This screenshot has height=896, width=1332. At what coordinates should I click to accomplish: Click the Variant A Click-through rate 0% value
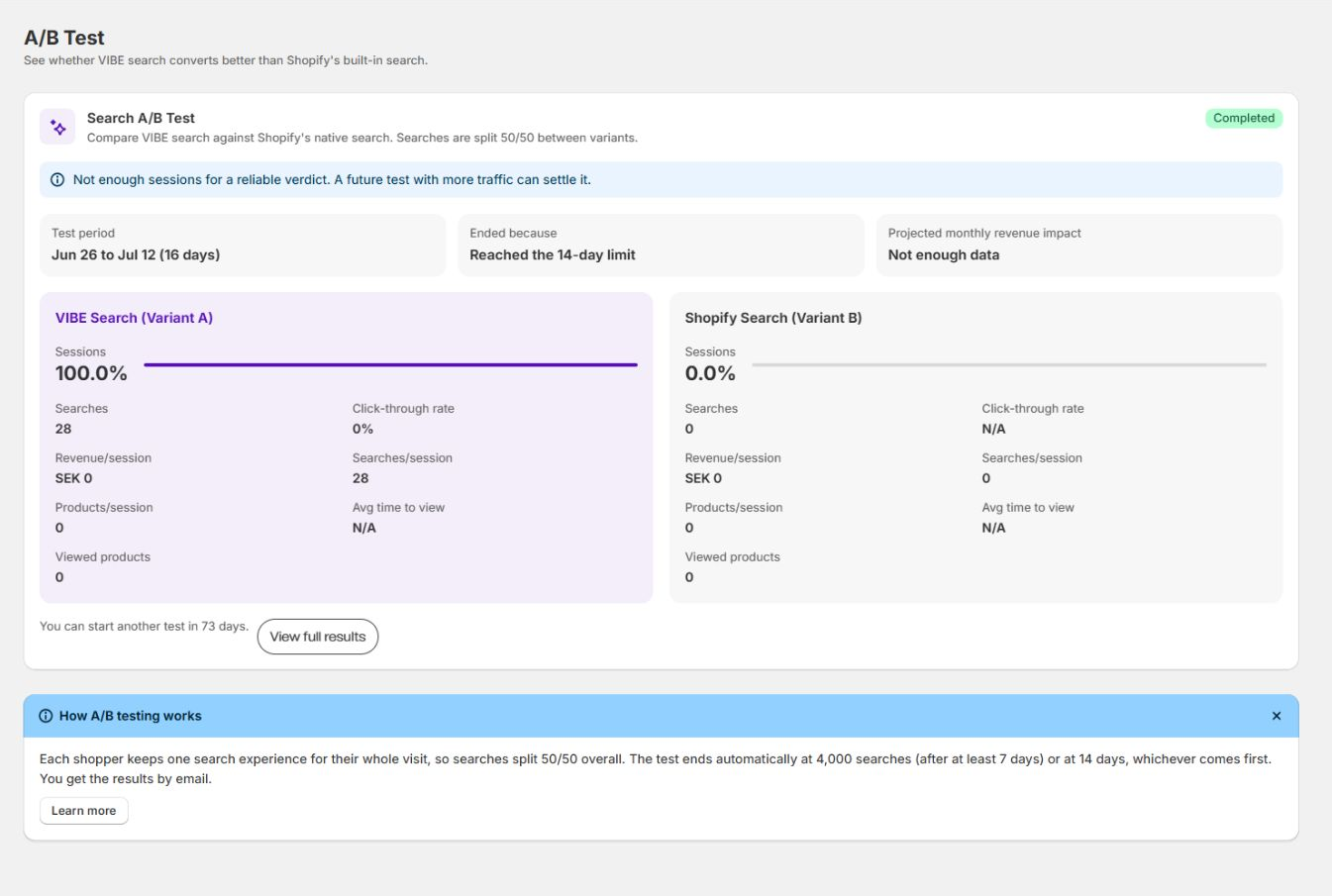pyautogui.click(x=362, y=429)
